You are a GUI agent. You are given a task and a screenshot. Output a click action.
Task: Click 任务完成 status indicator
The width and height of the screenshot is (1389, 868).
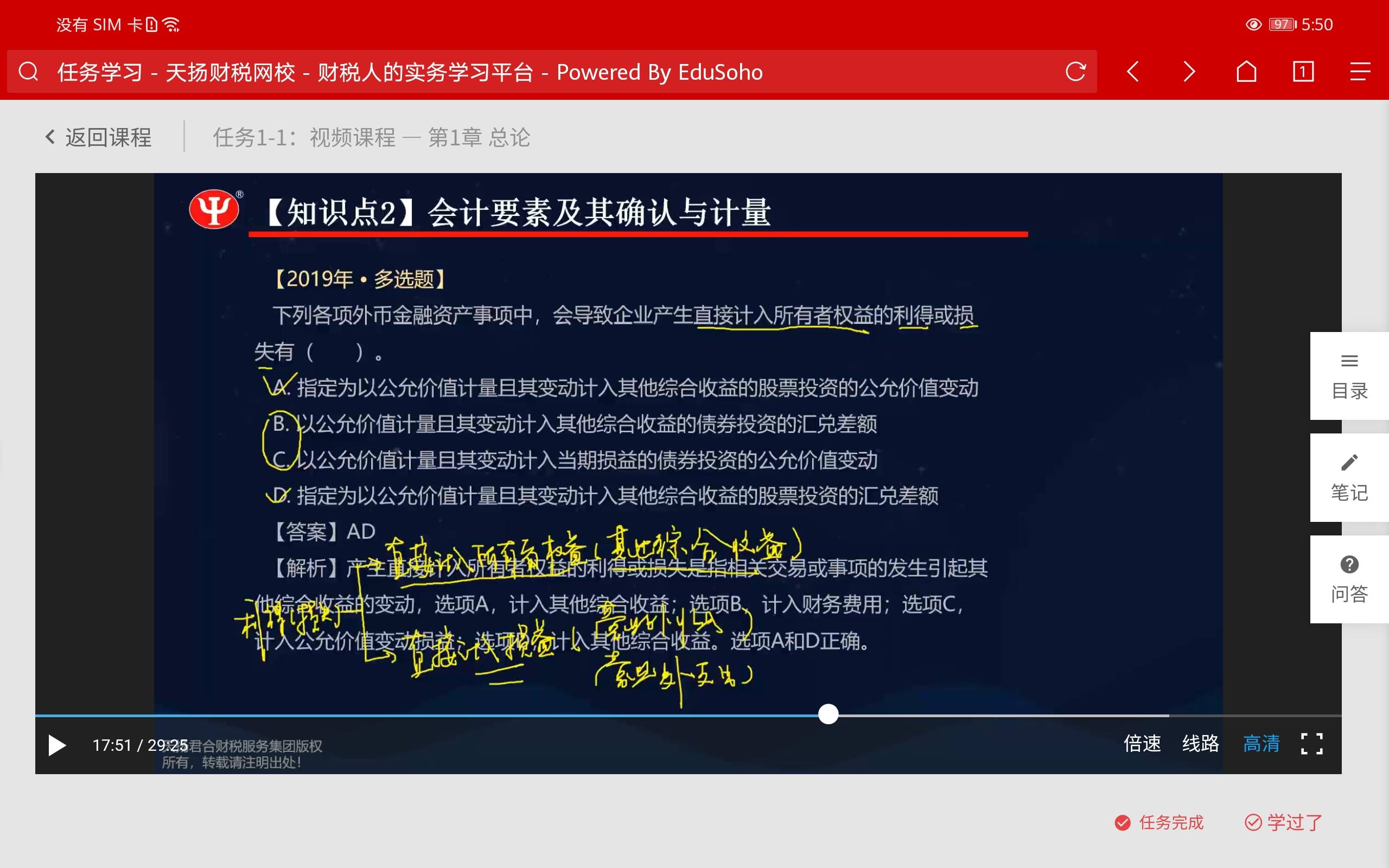(1159, 822)
